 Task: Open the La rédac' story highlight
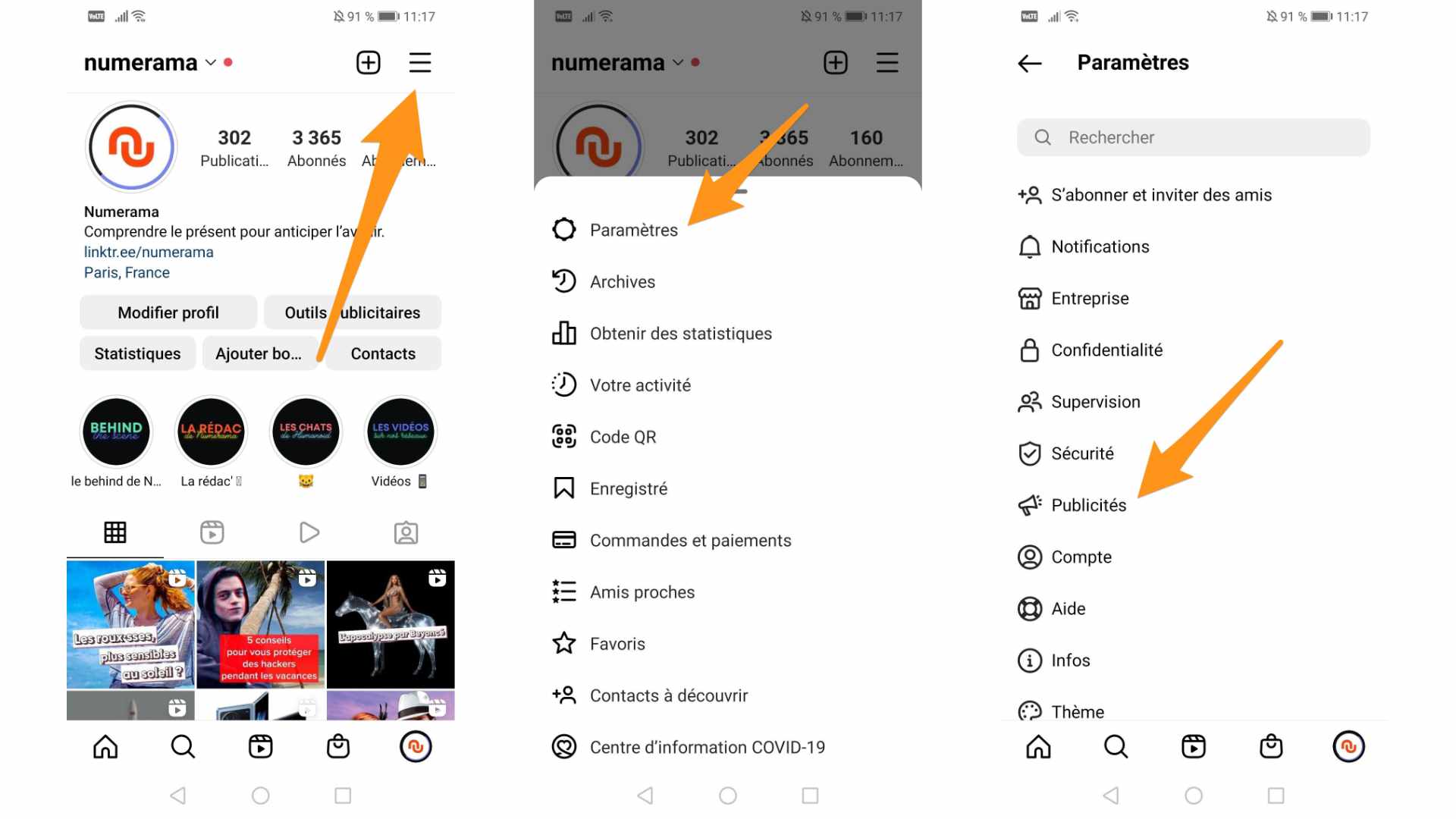tap(211, 432)
